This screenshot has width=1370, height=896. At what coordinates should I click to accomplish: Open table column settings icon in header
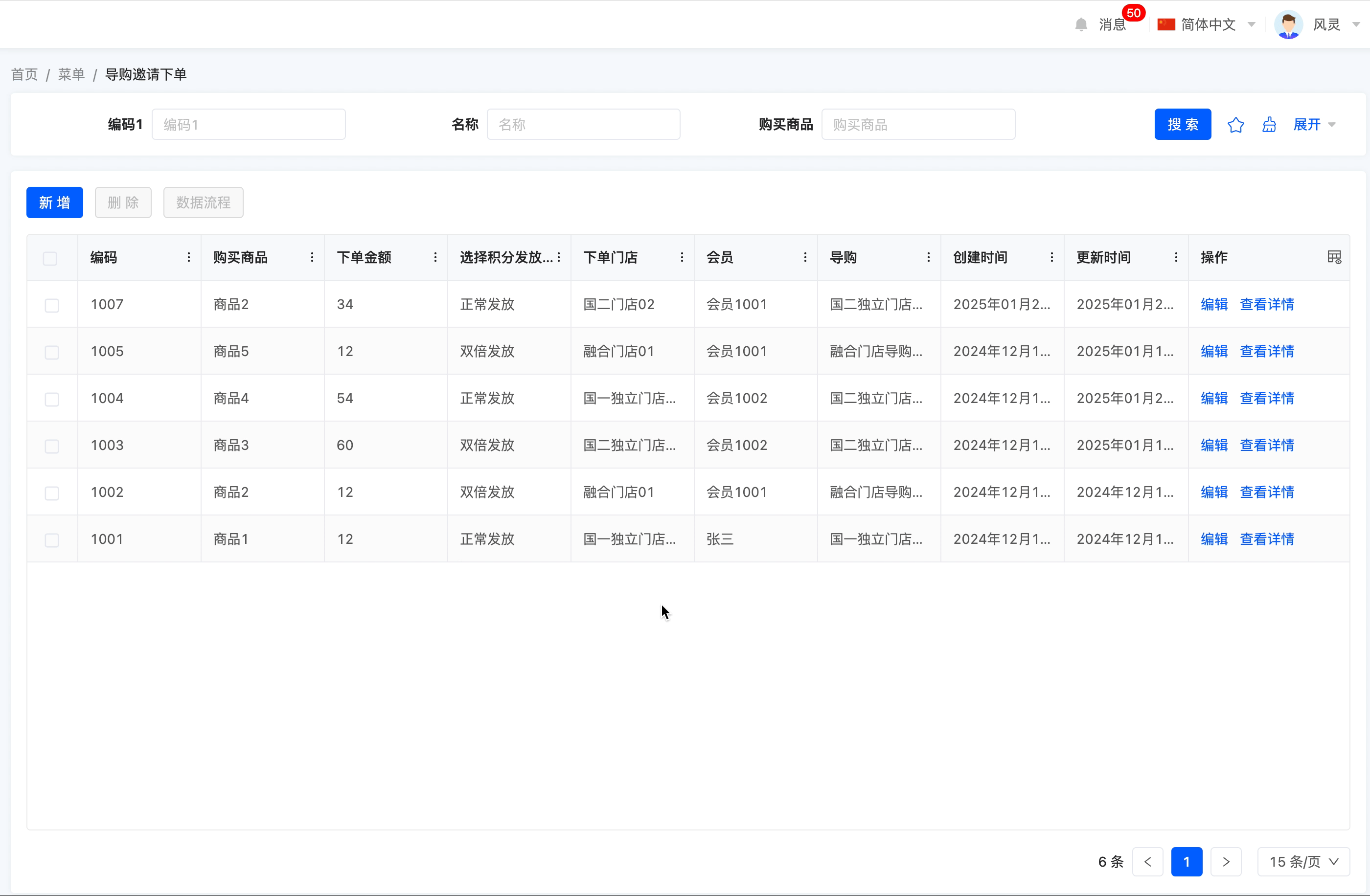pyautogui.click(x=1334, y=257)
